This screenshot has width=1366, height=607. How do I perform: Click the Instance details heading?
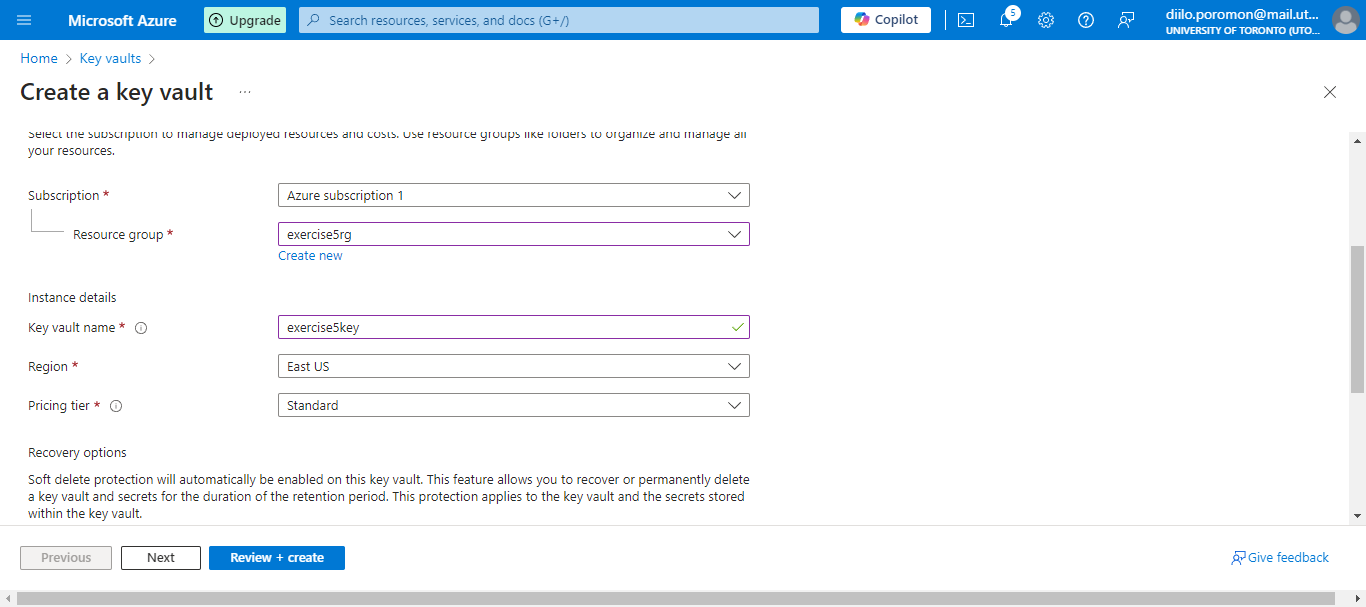[x=72, y=298]
